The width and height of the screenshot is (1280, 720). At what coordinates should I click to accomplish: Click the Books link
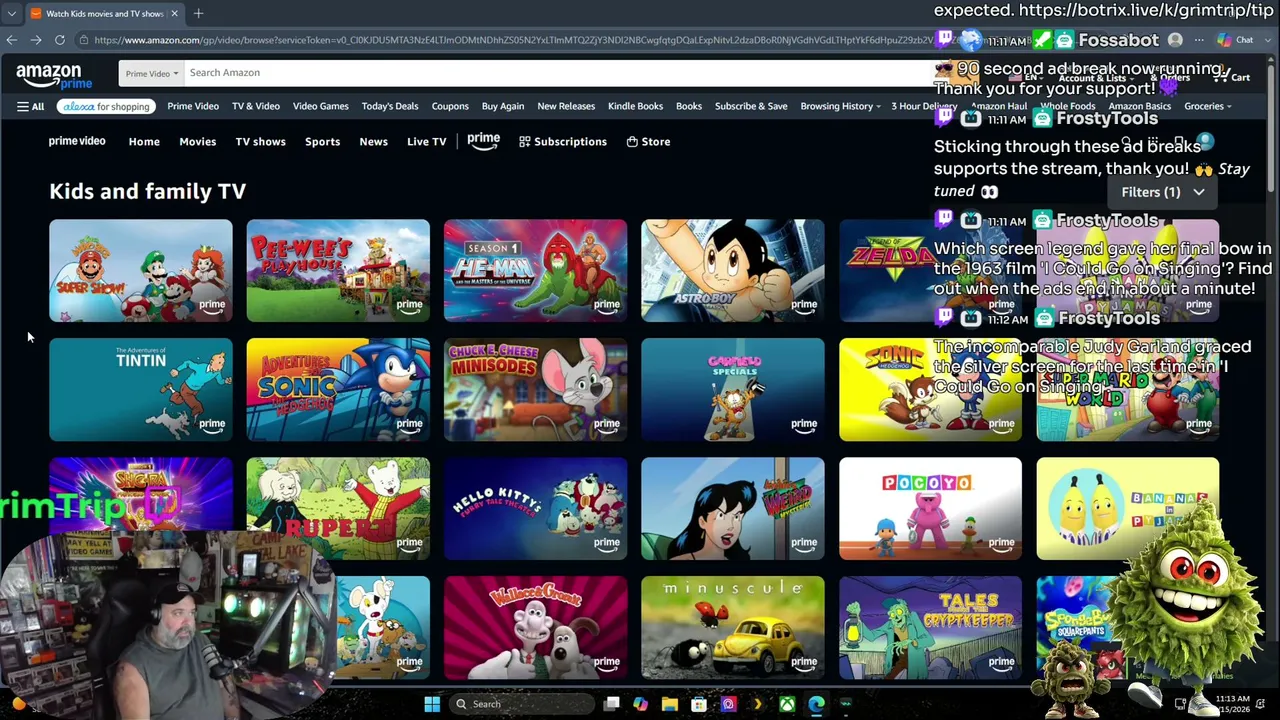click(x=689, y=106)
